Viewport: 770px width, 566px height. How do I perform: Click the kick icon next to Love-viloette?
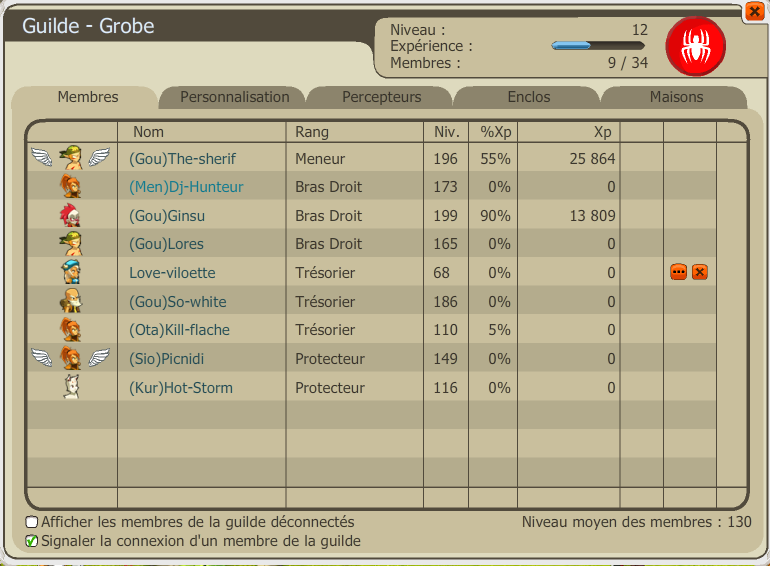[x=700, y=272]
